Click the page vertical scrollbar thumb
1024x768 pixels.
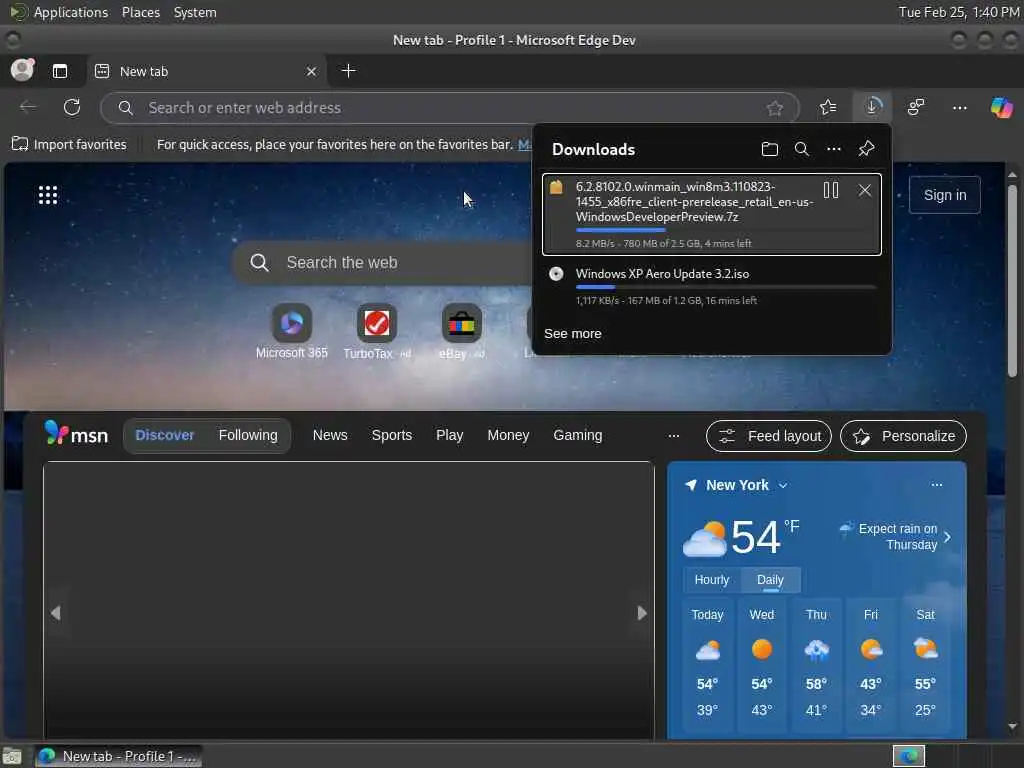pos(1012,280)
